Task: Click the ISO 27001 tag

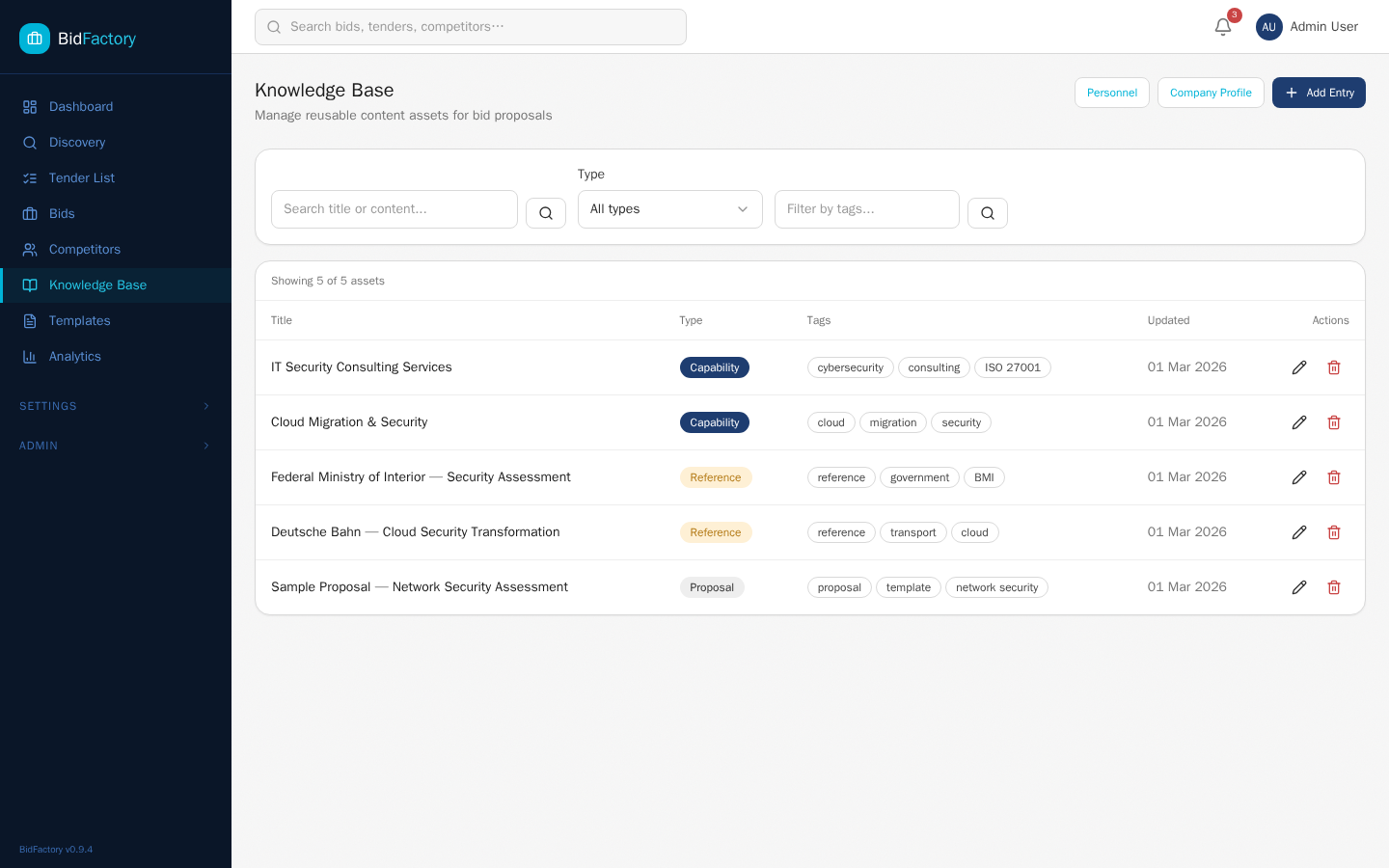Action: point(1013,367)
